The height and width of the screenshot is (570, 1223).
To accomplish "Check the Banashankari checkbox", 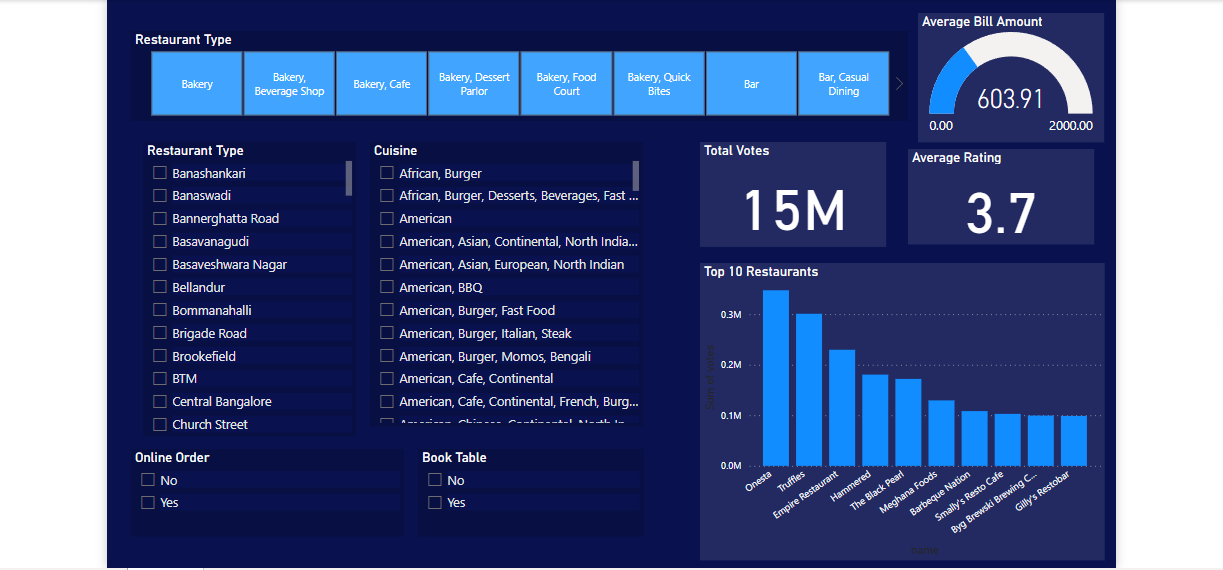I will [x=160, y=173].
